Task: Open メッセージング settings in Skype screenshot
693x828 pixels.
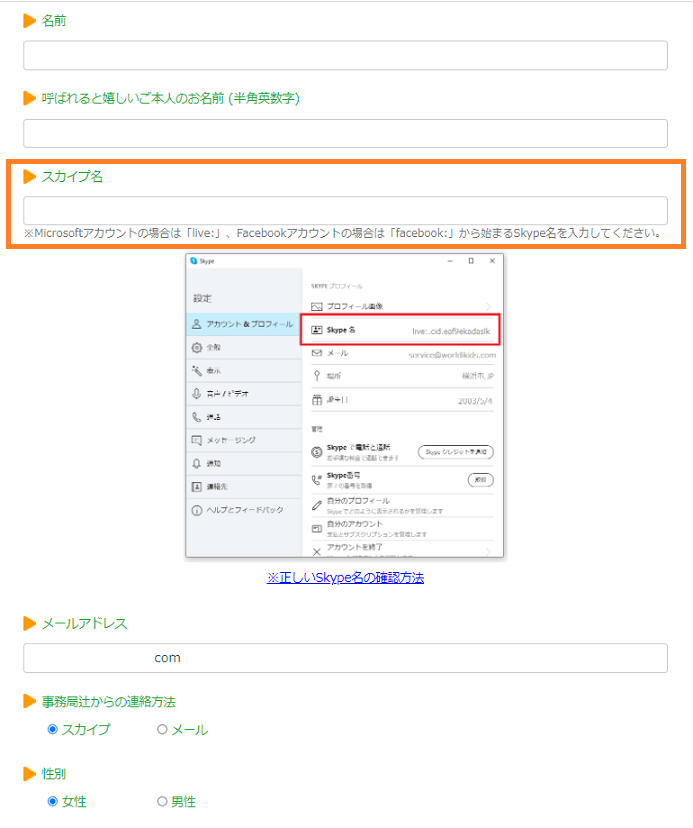Action: point(244,440)
